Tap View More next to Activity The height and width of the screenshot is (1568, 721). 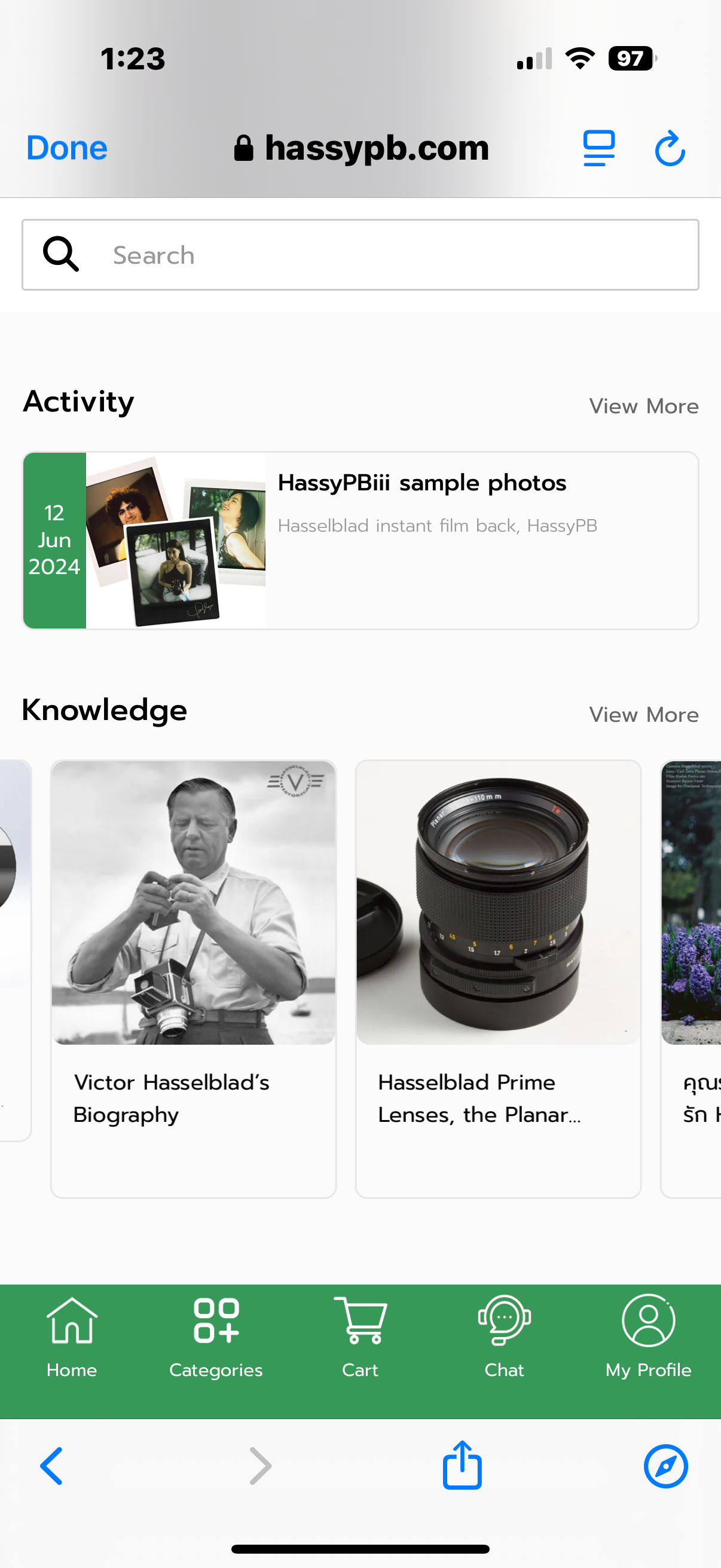(x=643, y=406)
